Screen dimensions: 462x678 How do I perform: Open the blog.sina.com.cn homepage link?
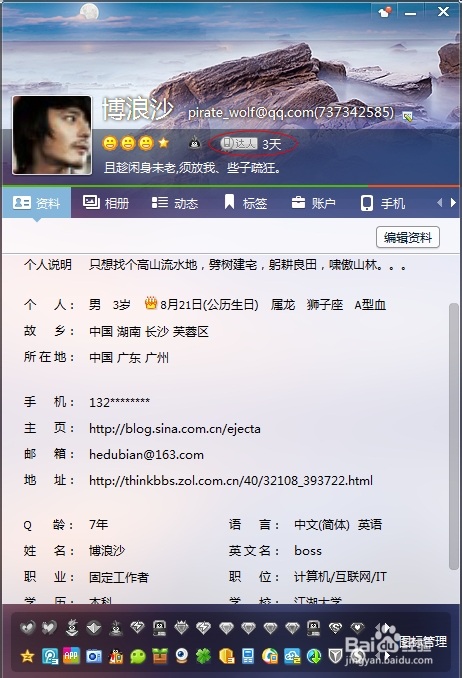(175, 429)
